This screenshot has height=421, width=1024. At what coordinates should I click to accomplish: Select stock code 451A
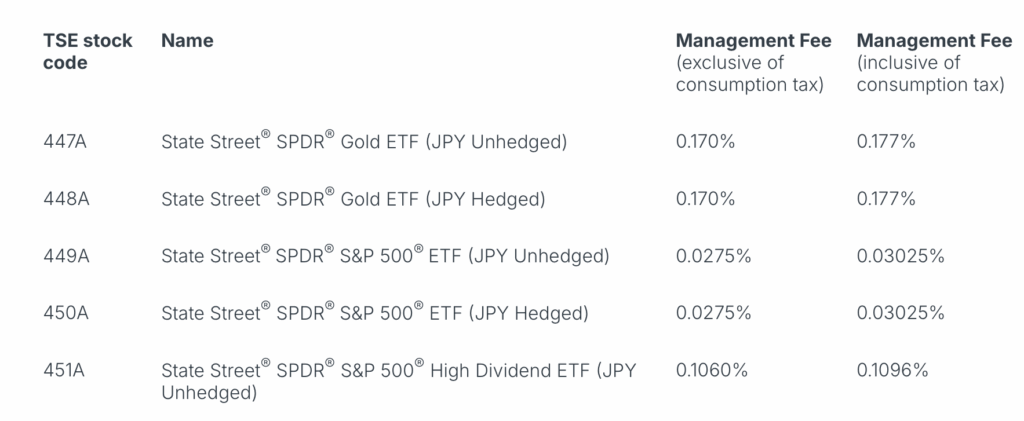64,370
